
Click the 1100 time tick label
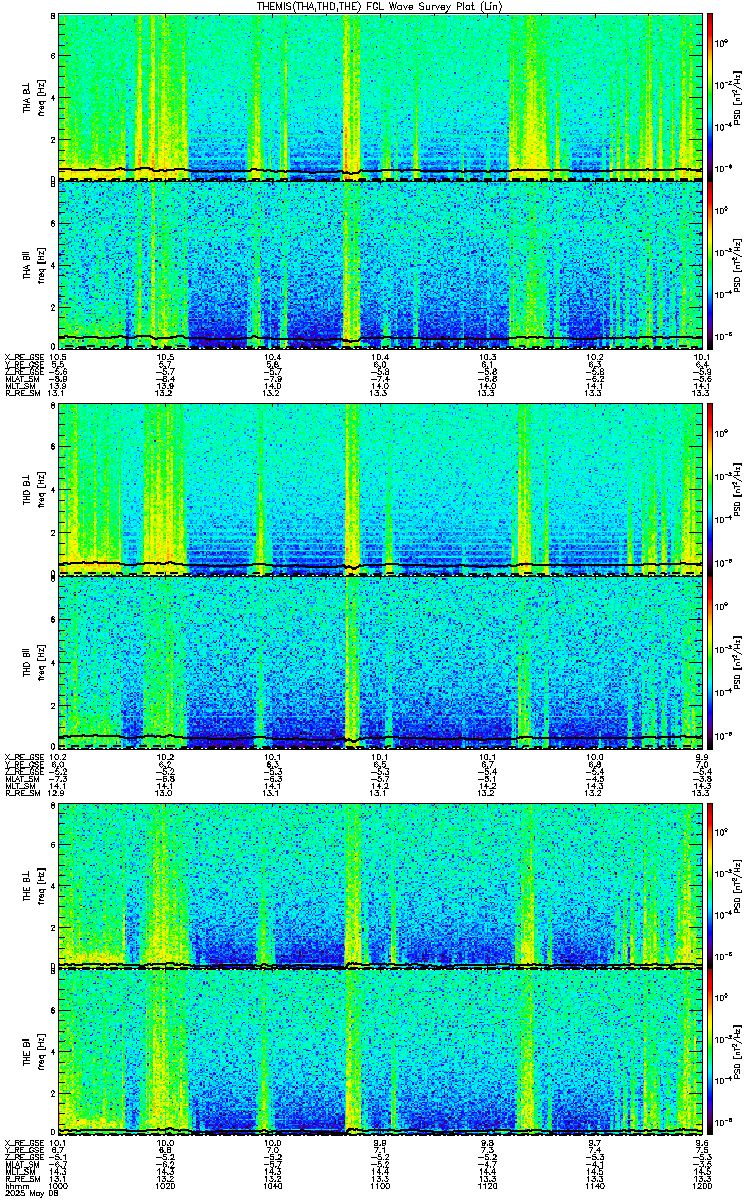coord(380,1186)
